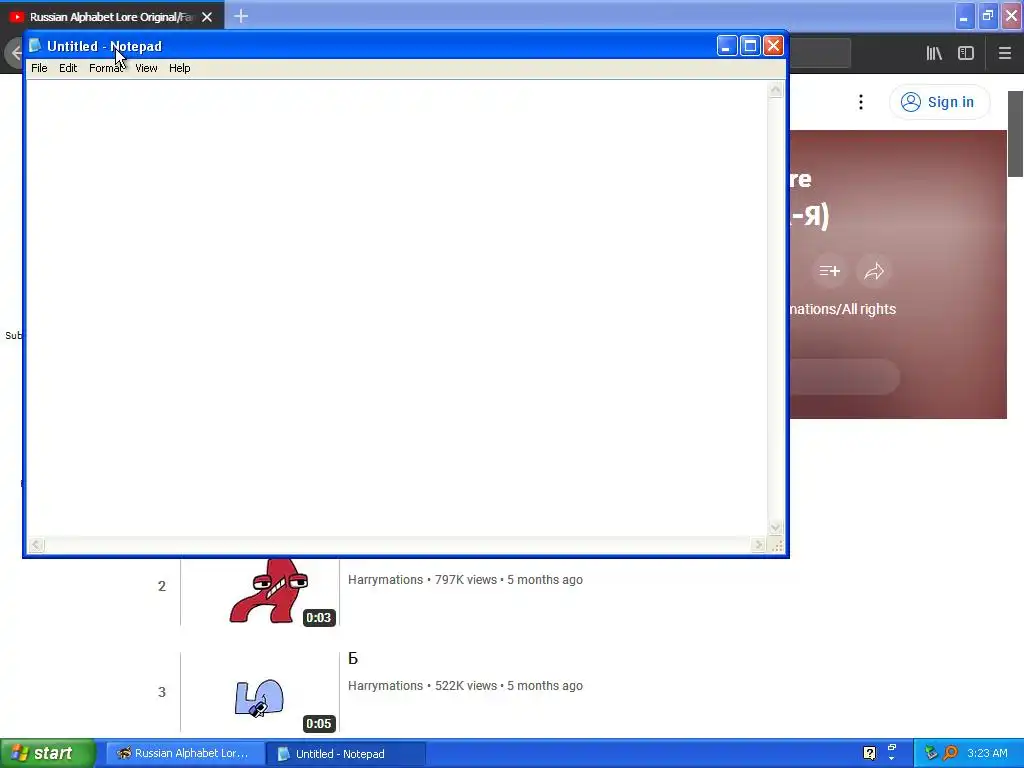Image resolution: width=1024 pixels, height=768 pixels.
Task: Click the video title Б
Action: pos(353,658)
